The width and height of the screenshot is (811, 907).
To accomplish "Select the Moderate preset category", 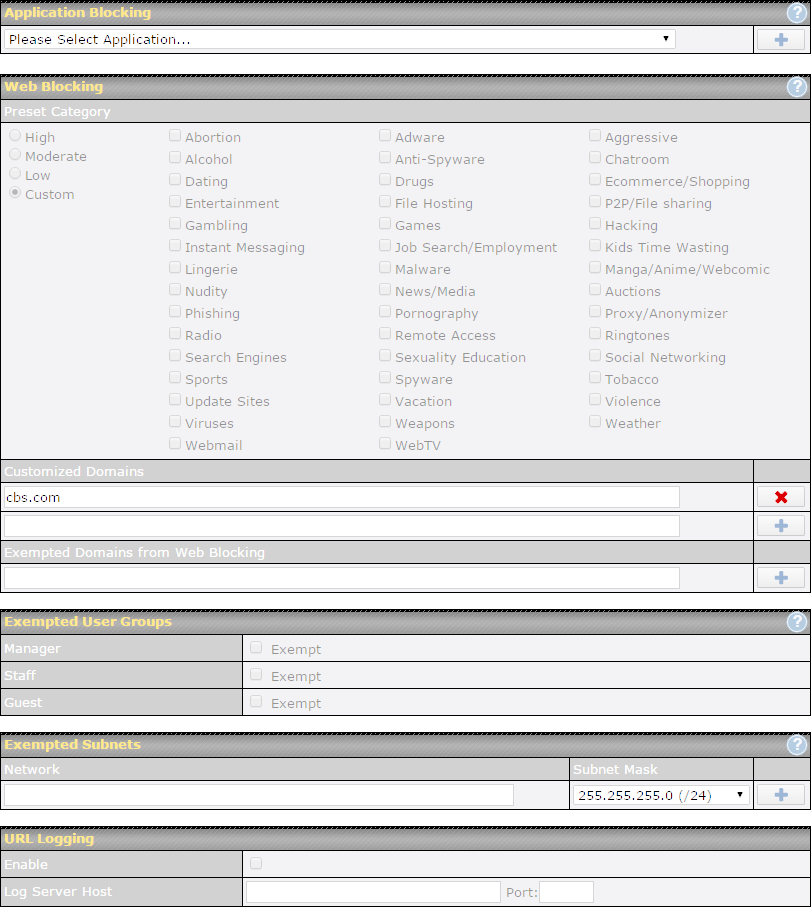I will tap(15, 154).
